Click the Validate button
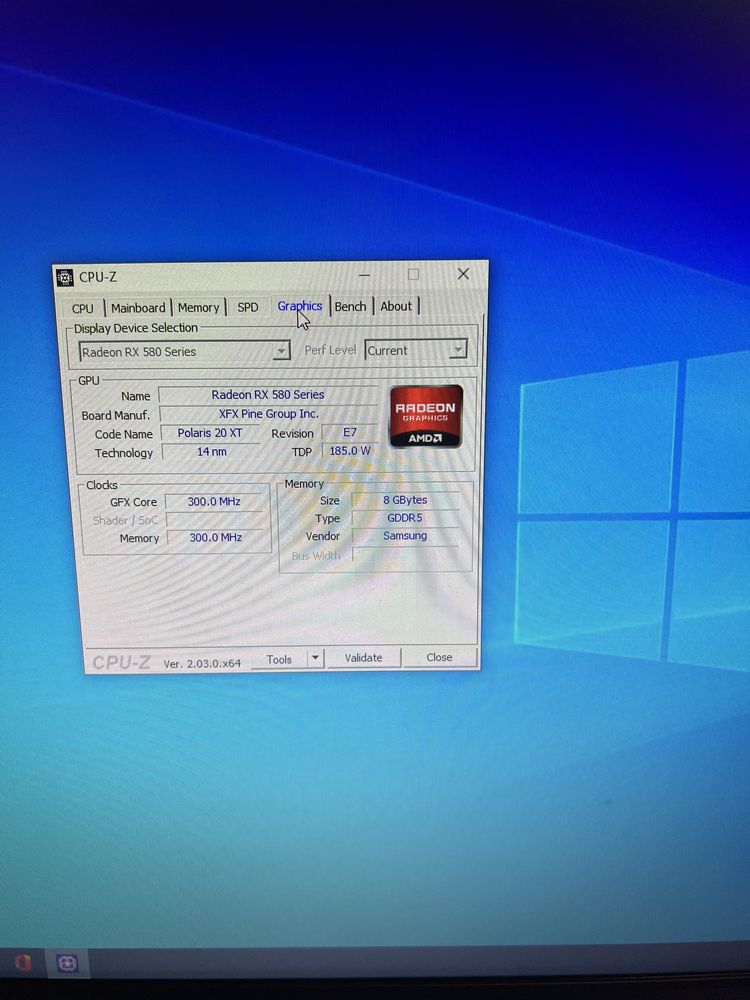This screenshot has width=750, height=1000. point(364,658)
